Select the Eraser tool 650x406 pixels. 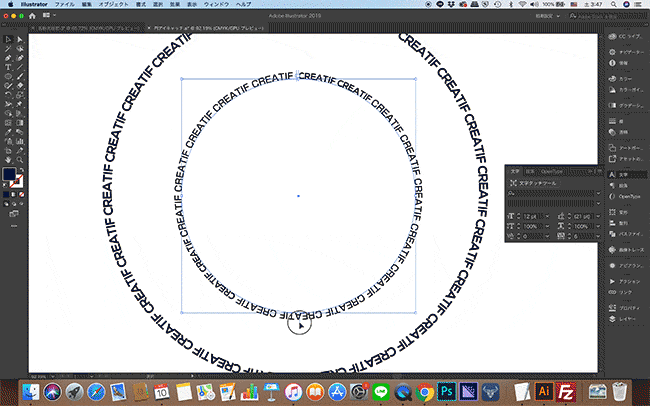click(19, 86)
